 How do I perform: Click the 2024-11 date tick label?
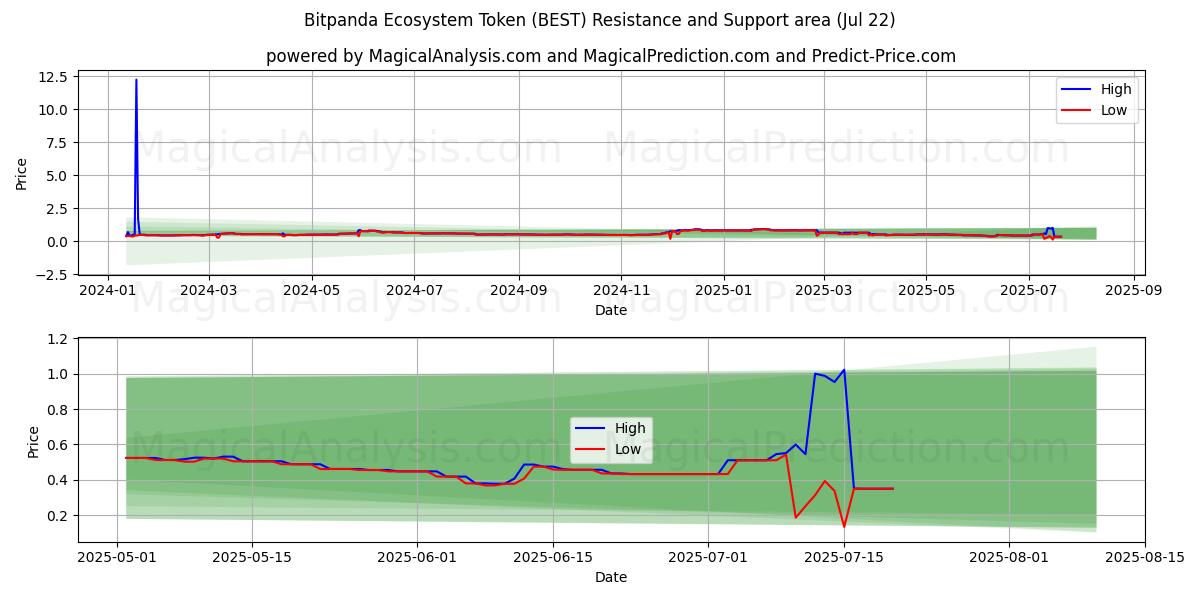pos(620,291)
